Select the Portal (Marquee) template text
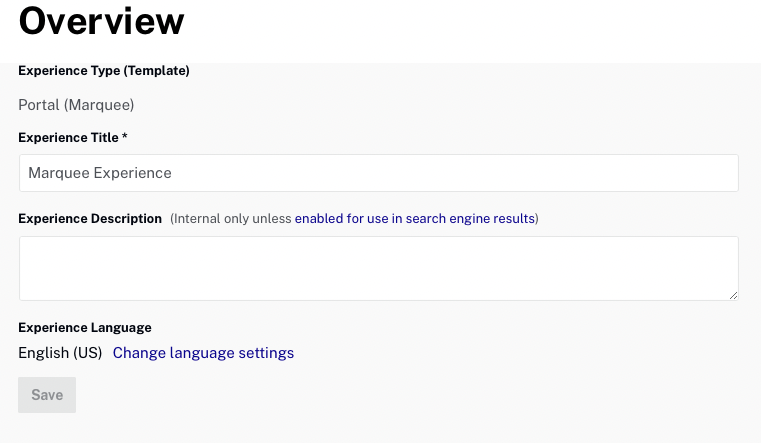 point(76,105)
